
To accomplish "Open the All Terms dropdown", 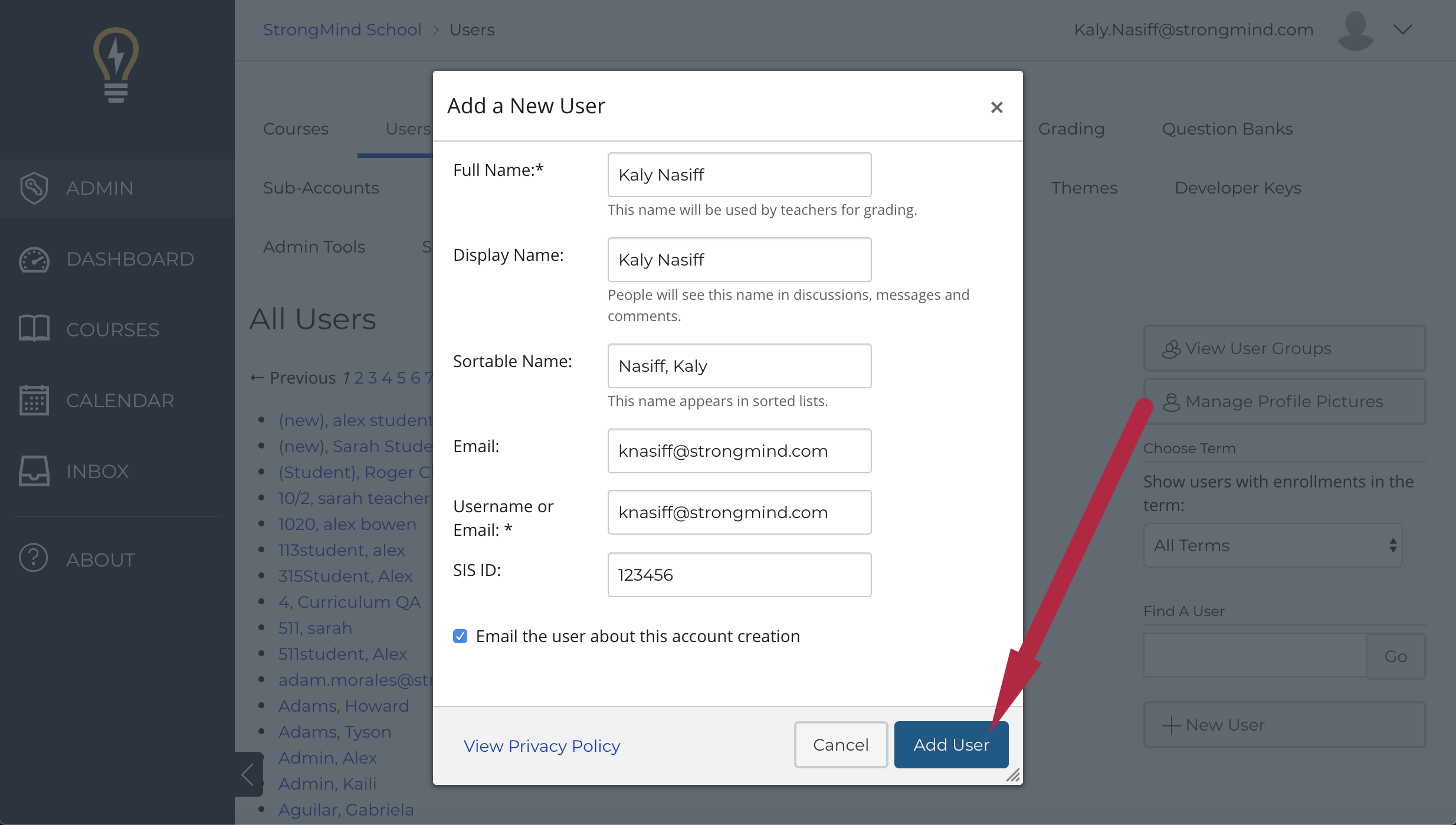I will click(x=1273, y=545).
